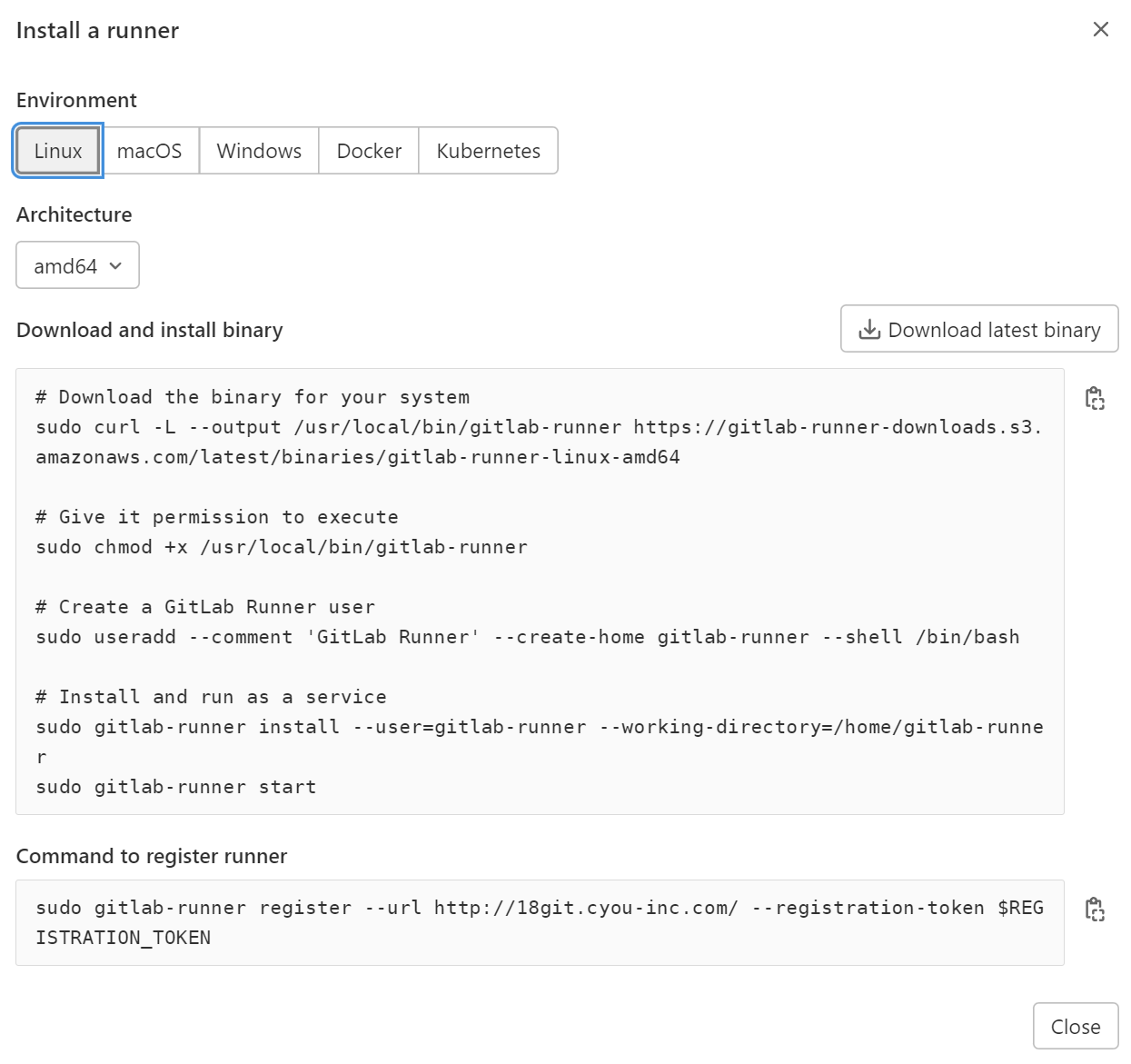Click the '# Give it permission to execute' comment
Image resolution: width=1131 pixels, height=1064 pixels.
coord(217,517)
